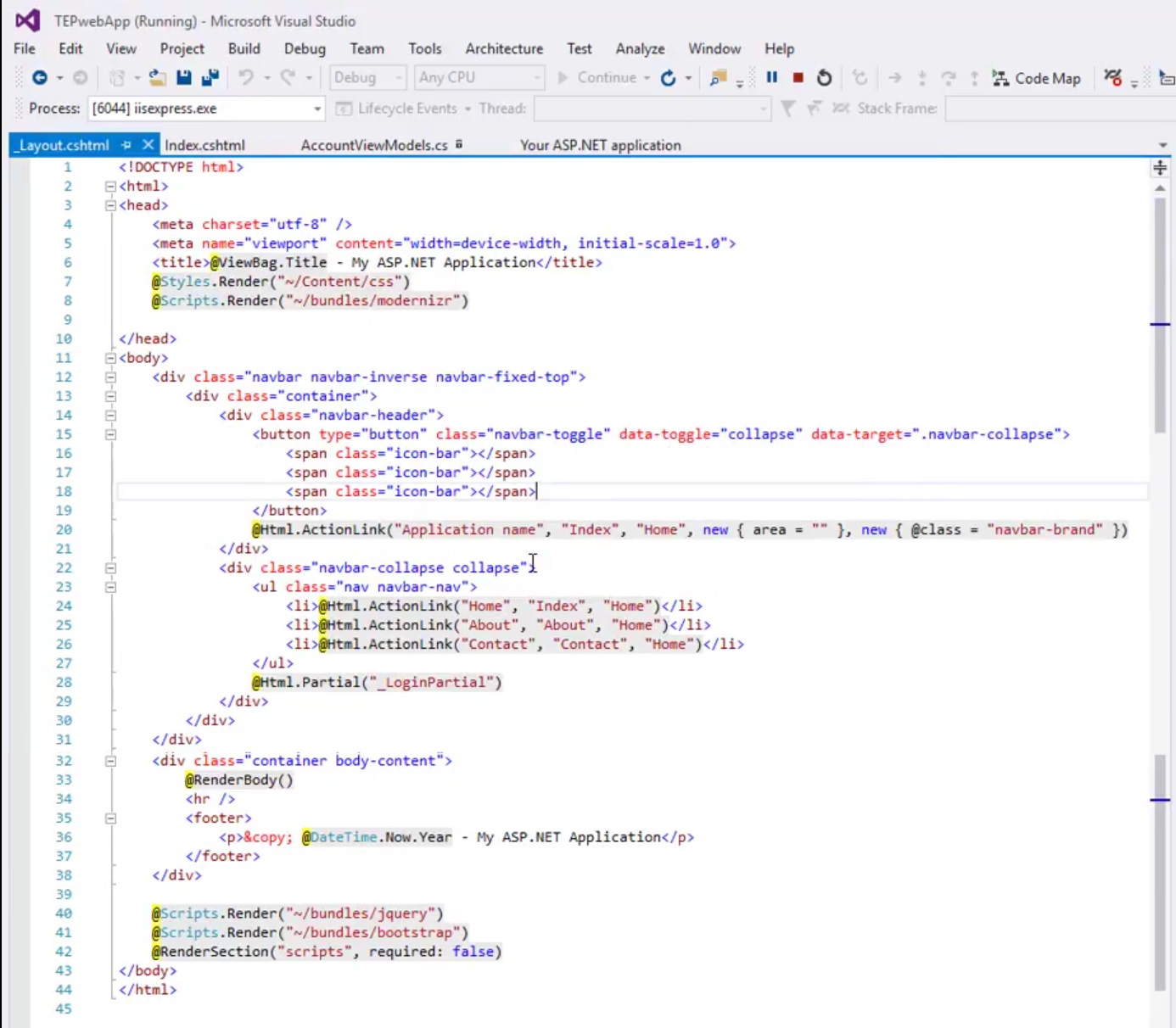The height and width of the screenshot is (1028, 1176).
Task: Click the Save All icon
Action: [x=210, y=78]
